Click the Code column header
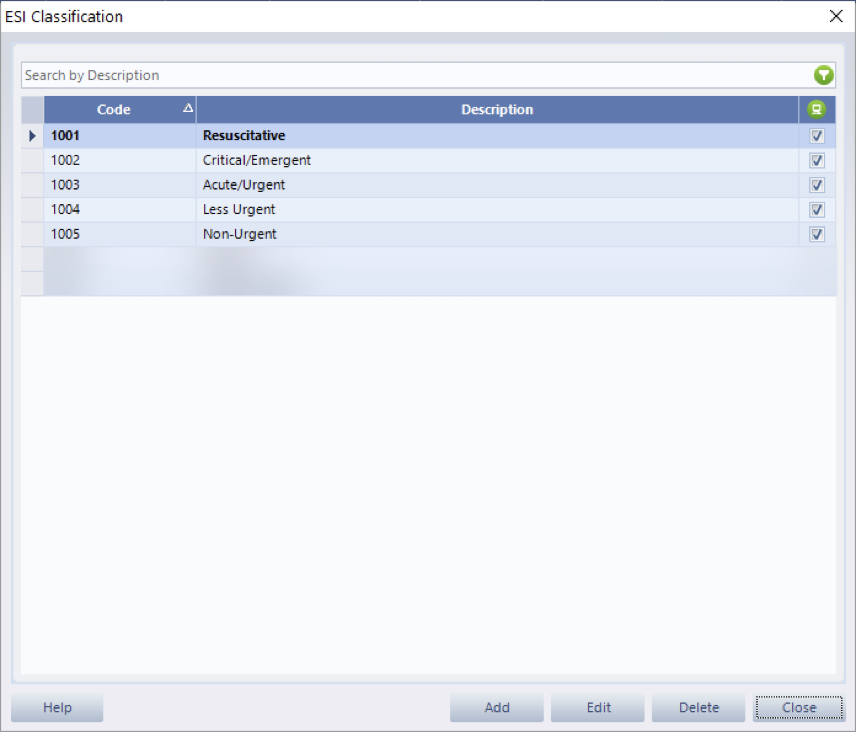This screenshot has height=732, width=856. 114,110
